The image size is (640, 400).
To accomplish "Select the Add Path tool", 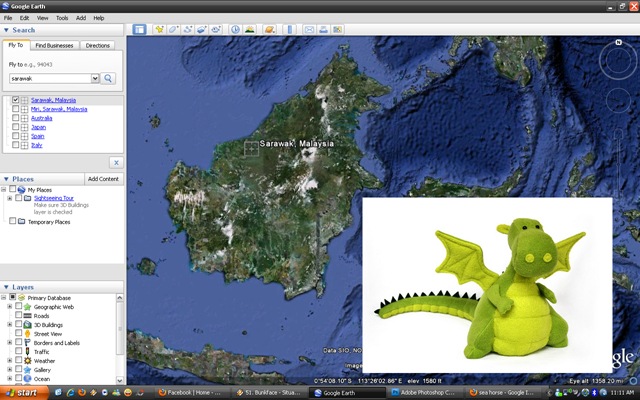I will point(188,29).
